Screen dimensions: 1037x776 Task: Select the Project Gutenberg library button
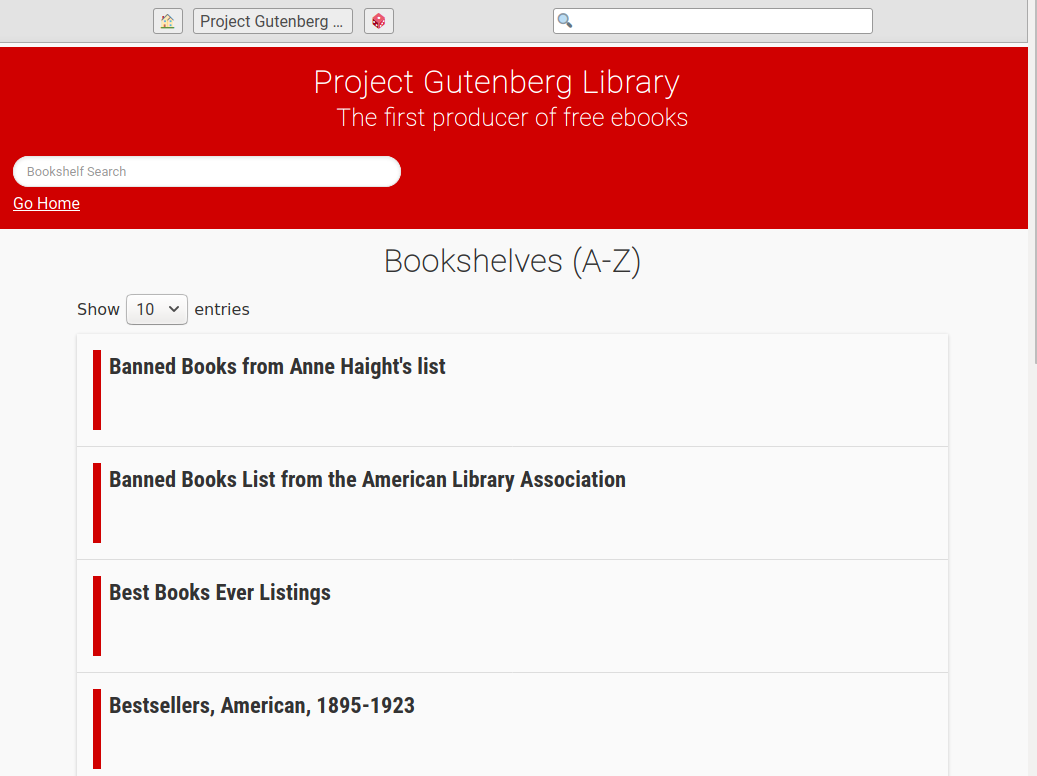[272, 21]
